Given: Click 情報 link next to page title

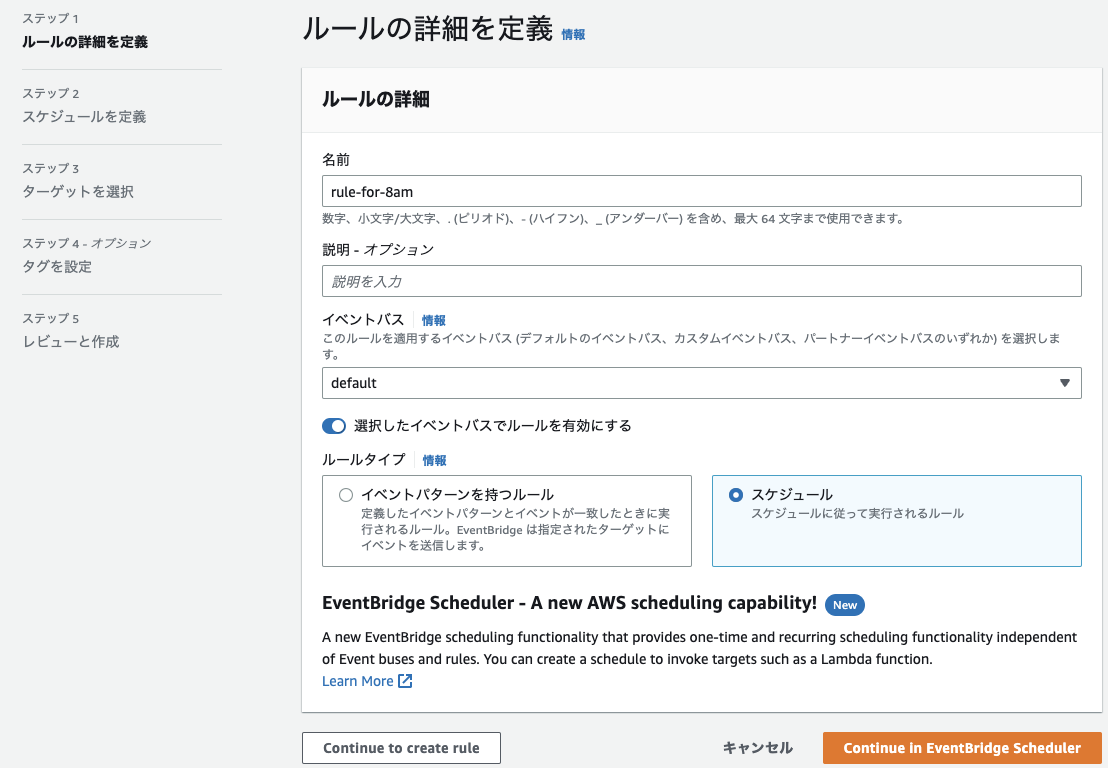Looking at the screenshot, I should (573, 35).
